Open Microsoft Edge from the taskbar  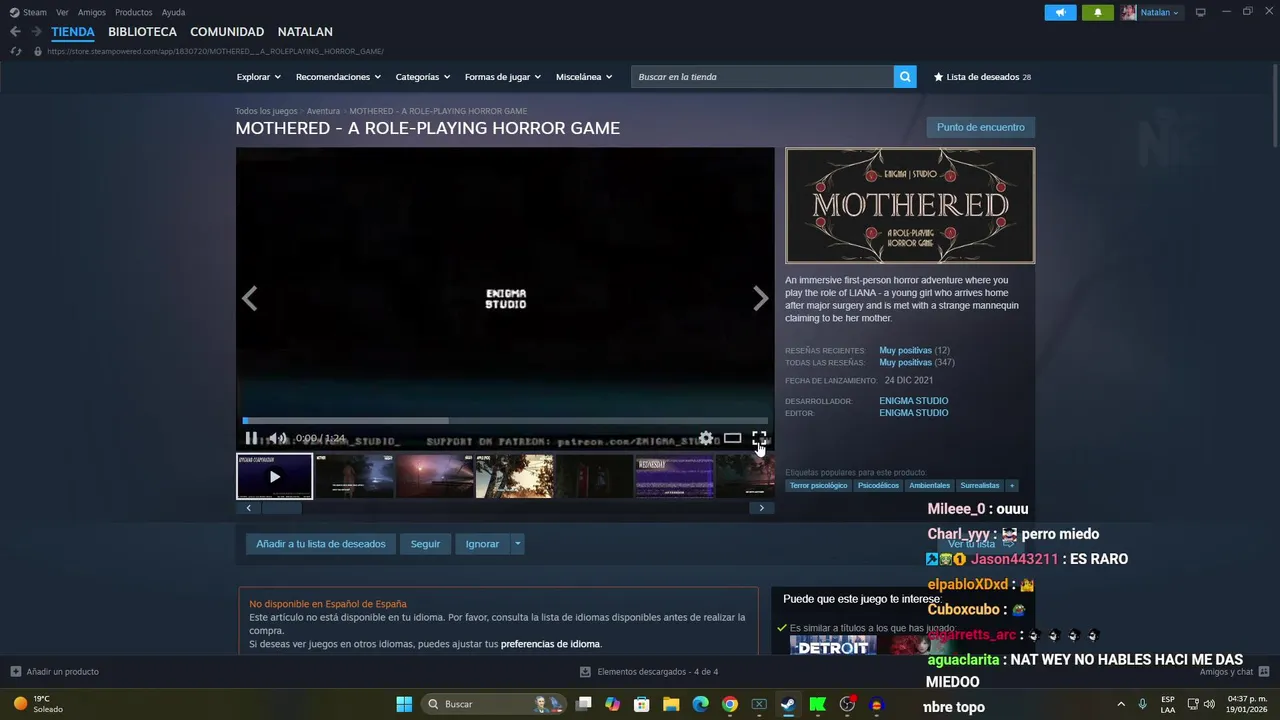(700, 704)
